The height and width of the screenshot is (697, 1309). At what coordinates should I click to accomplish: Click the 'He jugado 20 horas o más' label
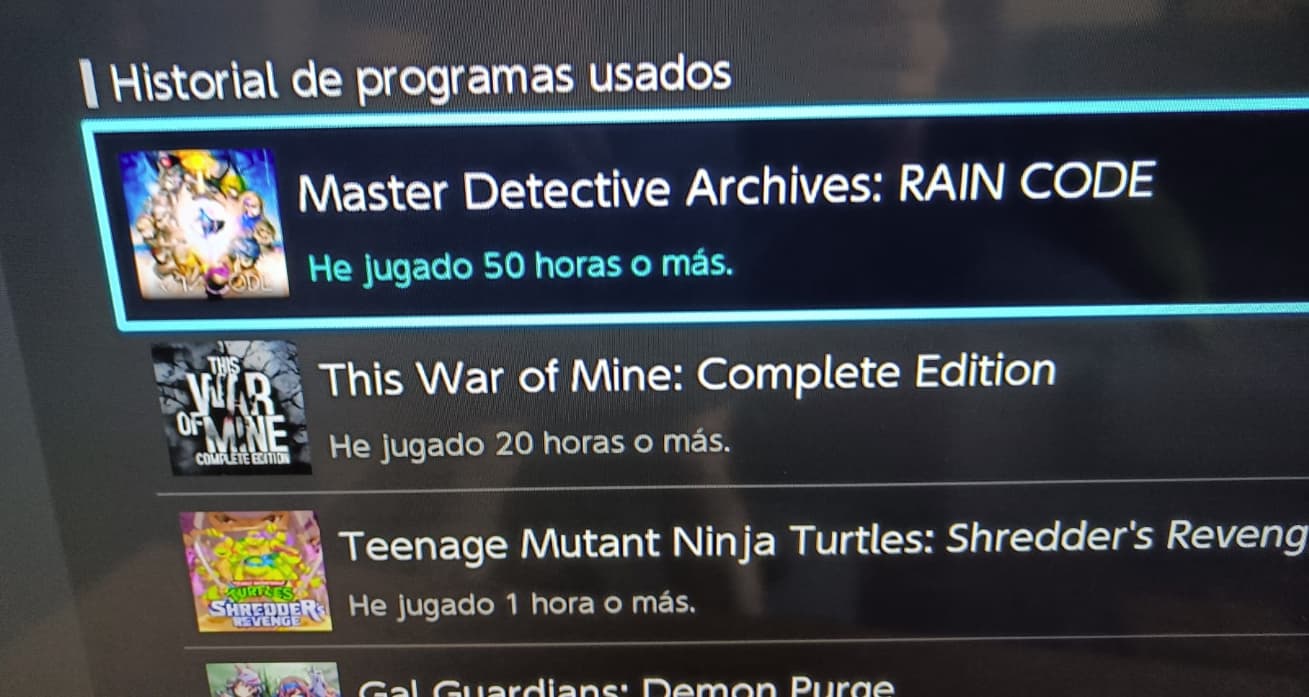click(x=529, y=443)
